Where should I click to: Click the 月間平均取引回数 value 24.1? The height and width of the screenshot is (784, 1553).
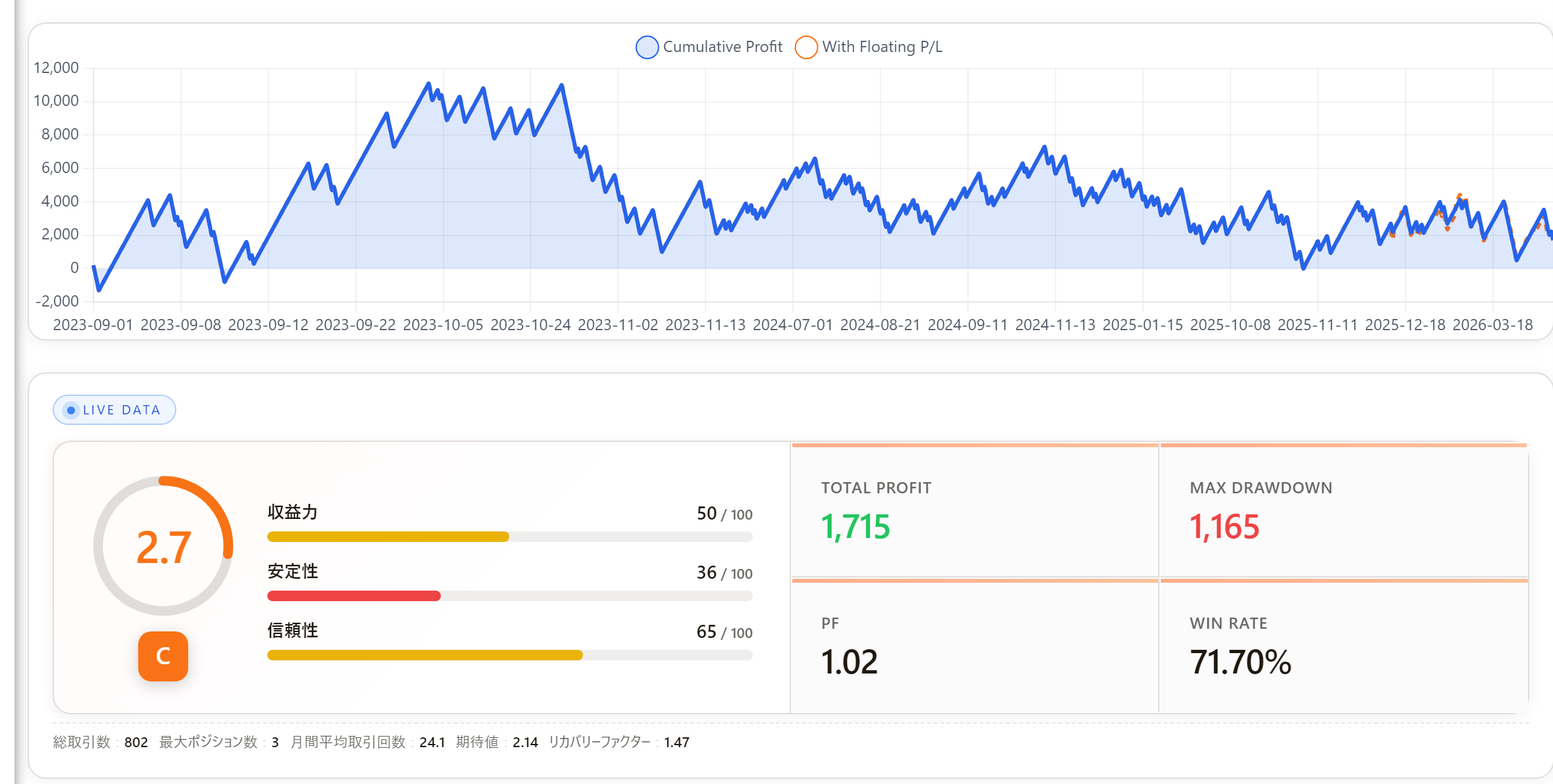point(432,743)
